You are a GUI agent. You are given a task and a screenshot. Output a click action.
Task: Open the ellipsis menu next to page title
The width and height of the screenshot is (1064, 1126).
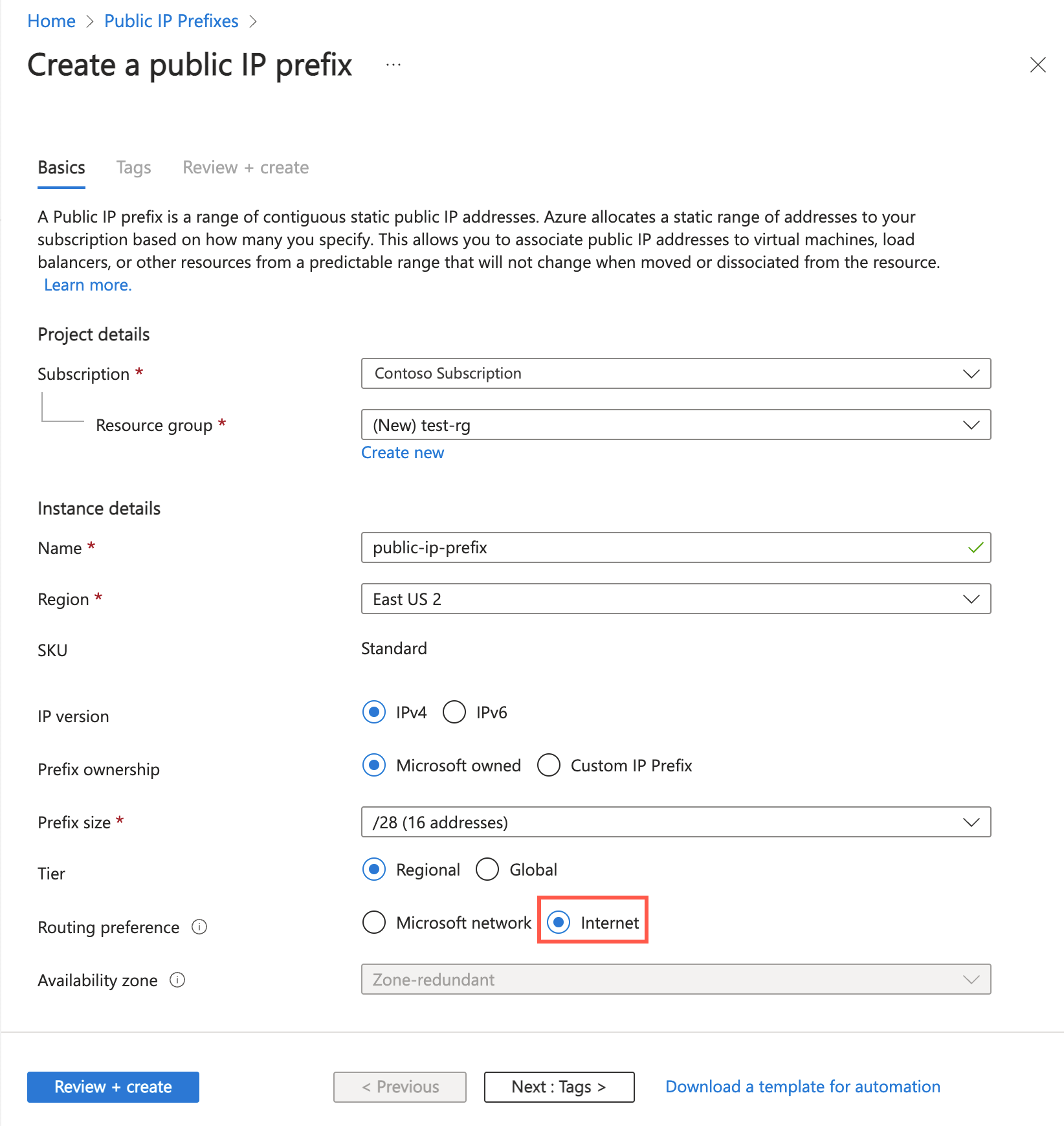(x=392, y=64)
